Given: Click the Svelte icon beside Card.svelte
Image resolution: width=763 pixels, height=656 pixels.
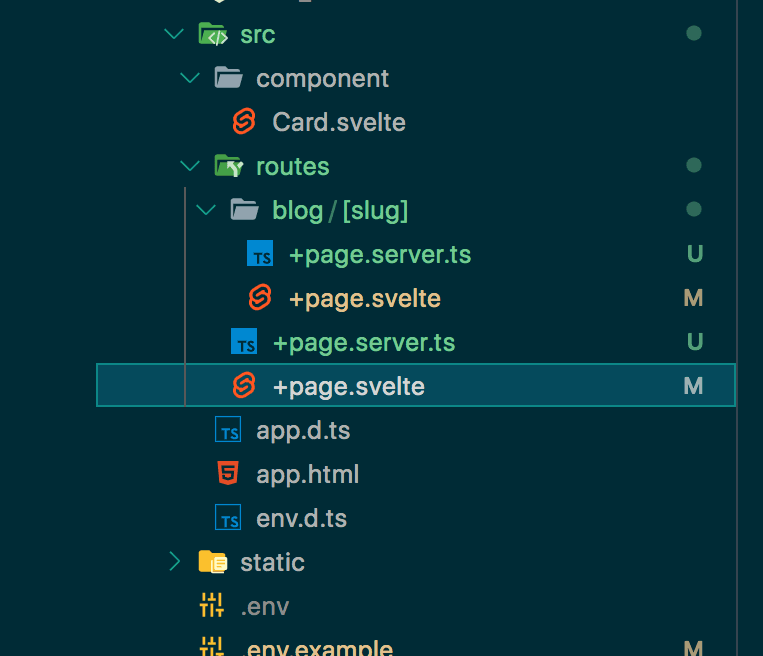Looking at the screenshot, I should [x=244, y=122].
